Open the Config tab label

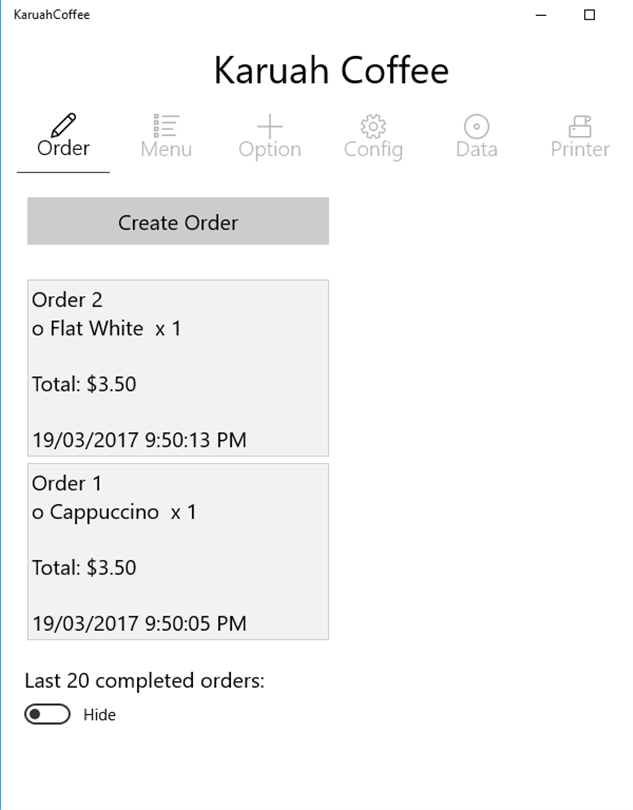click(x=373, y=149)
